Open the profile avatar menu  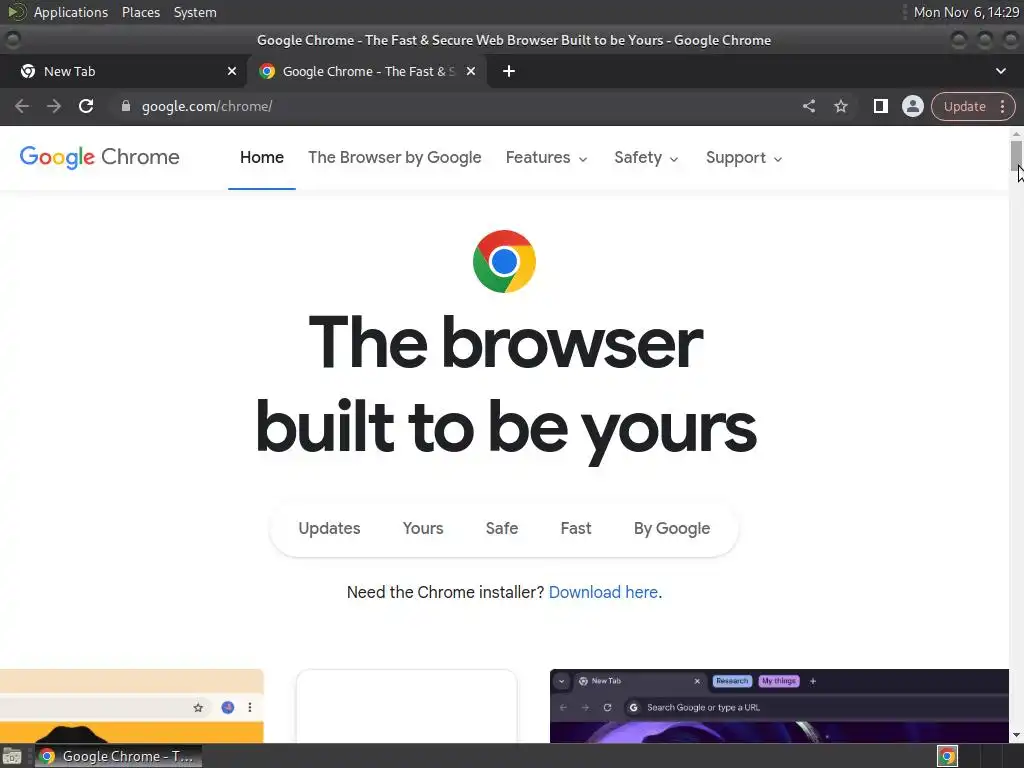pos(912,106)
